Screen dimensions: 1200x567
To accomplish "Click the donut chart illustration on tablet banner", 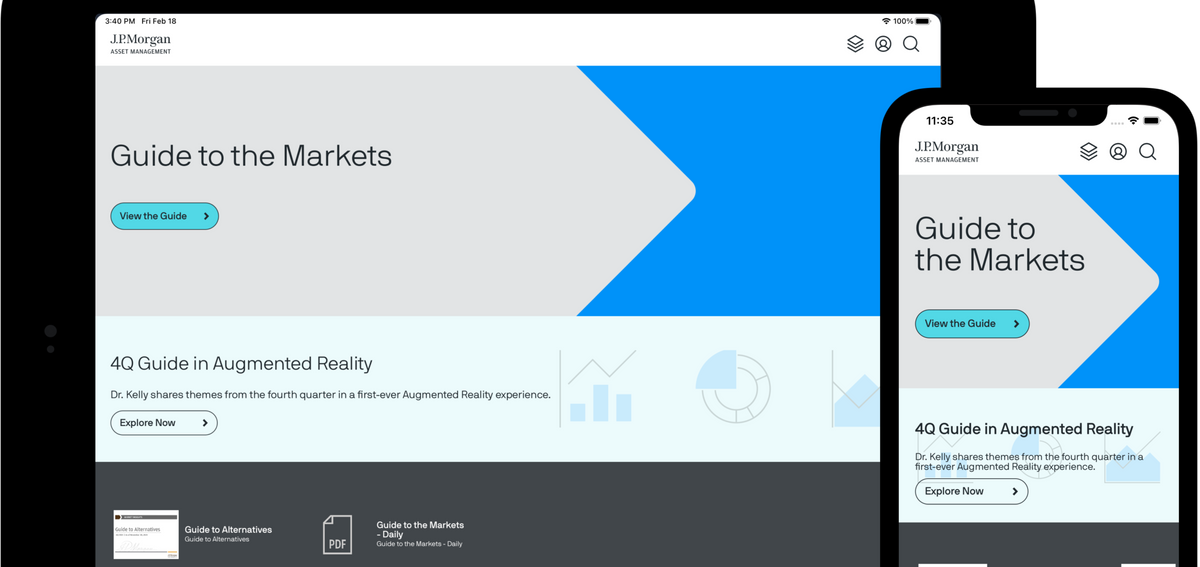I will (x=734, y=387).
